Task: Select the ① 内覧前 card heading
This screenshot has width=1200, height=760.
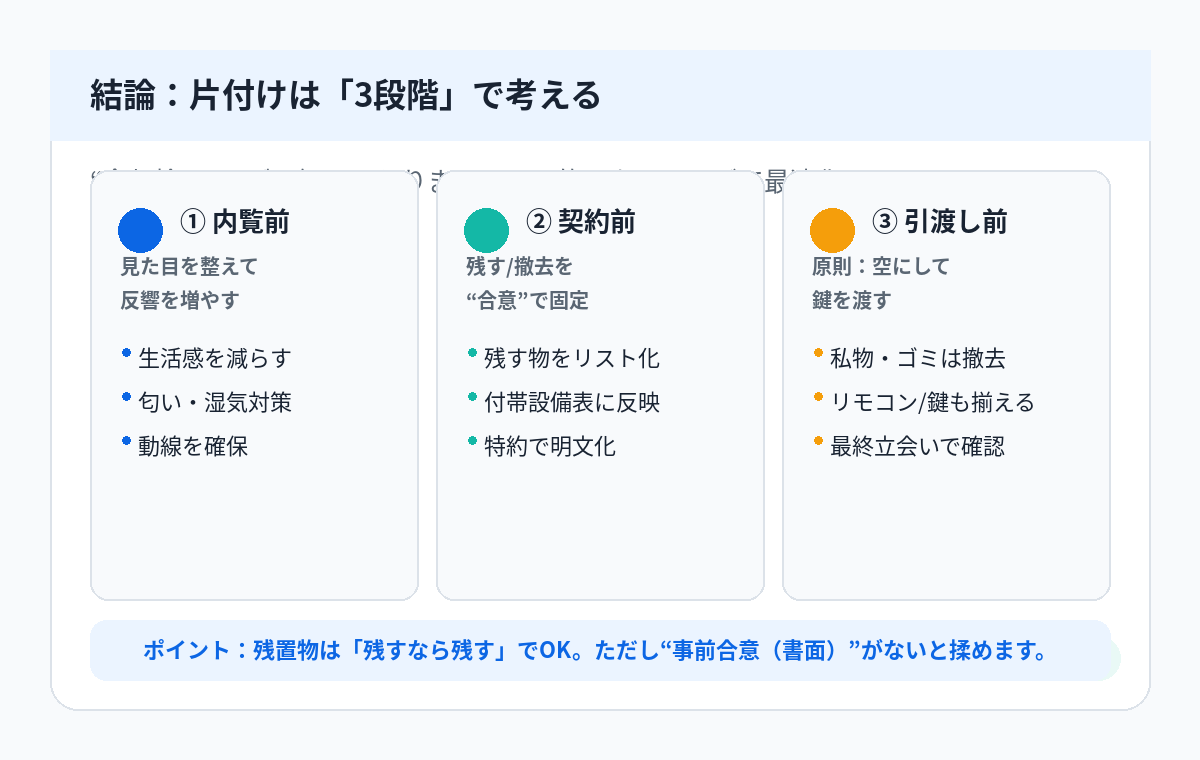Action: pyautogui.click(x=234, y=222)
